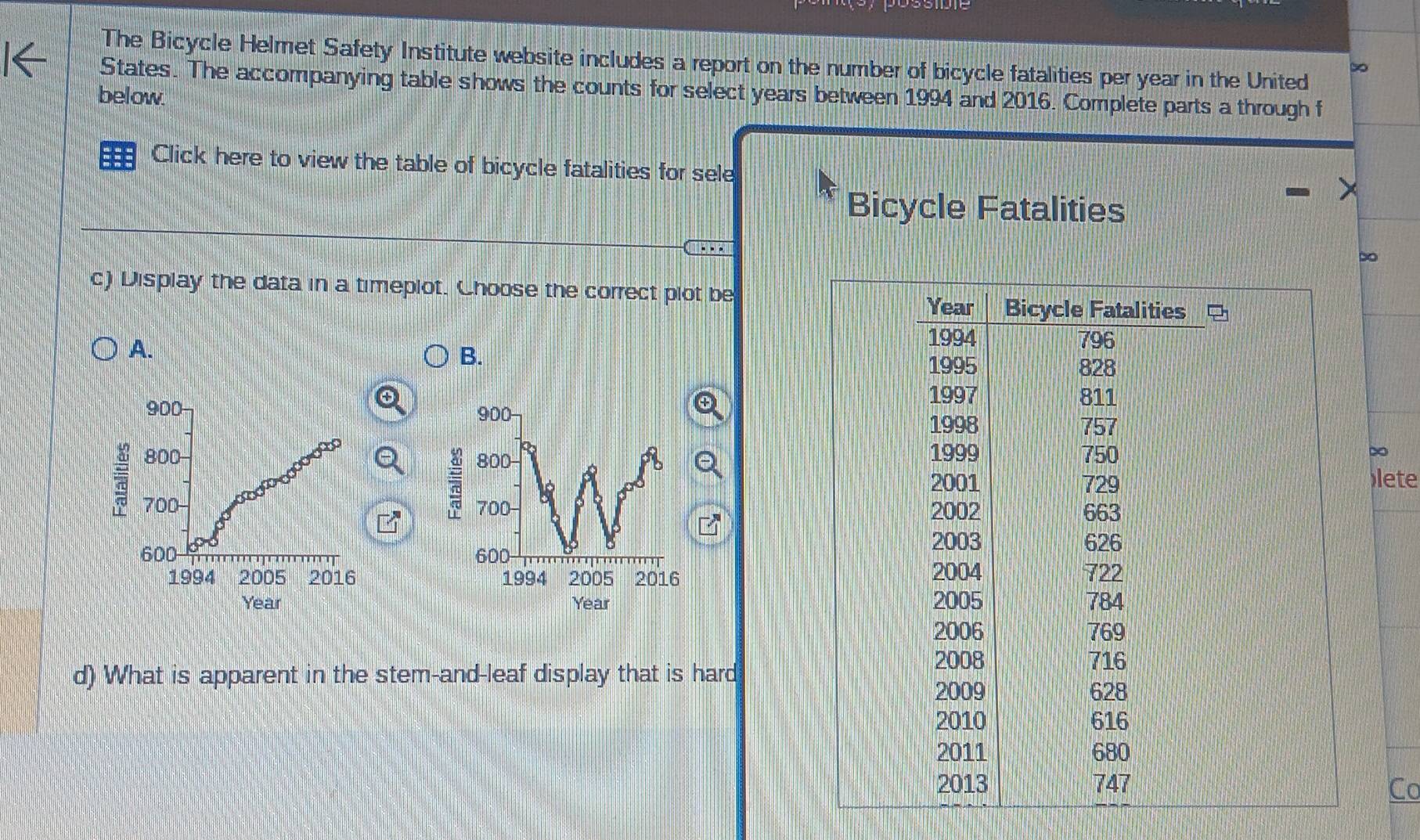1420x840 pixels.
Task: Select the 2002 year cell
Action: [957, 512]
